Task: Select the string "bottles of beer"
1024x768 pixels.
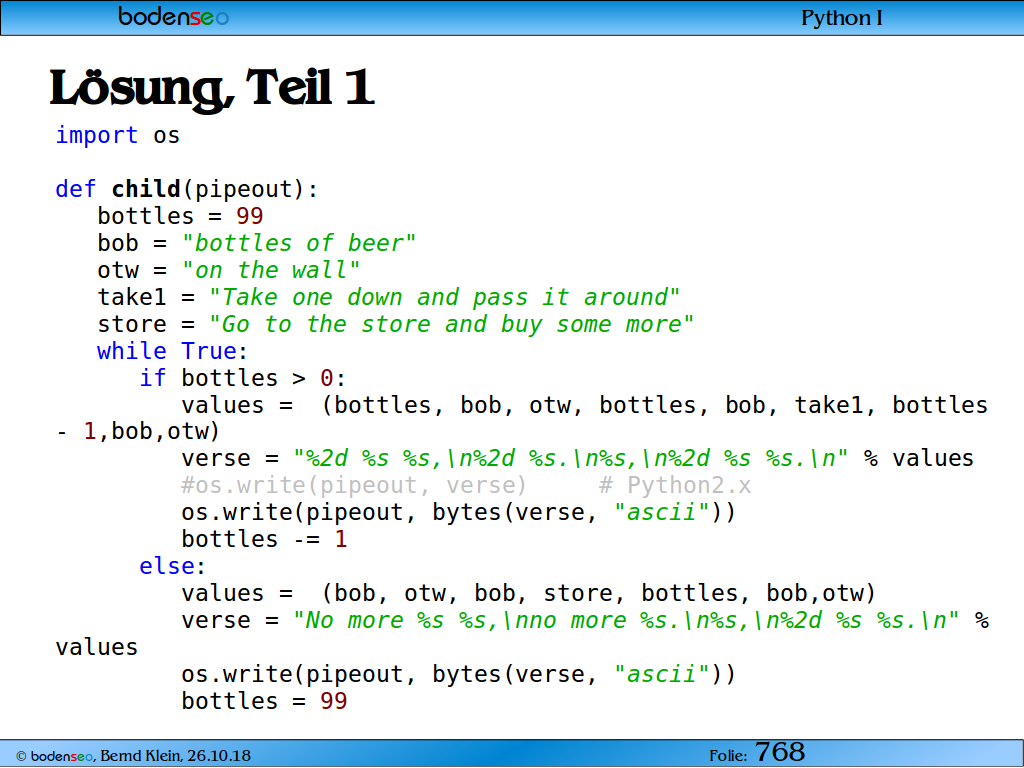Action: pyautogui.click(x=298, y=243)
